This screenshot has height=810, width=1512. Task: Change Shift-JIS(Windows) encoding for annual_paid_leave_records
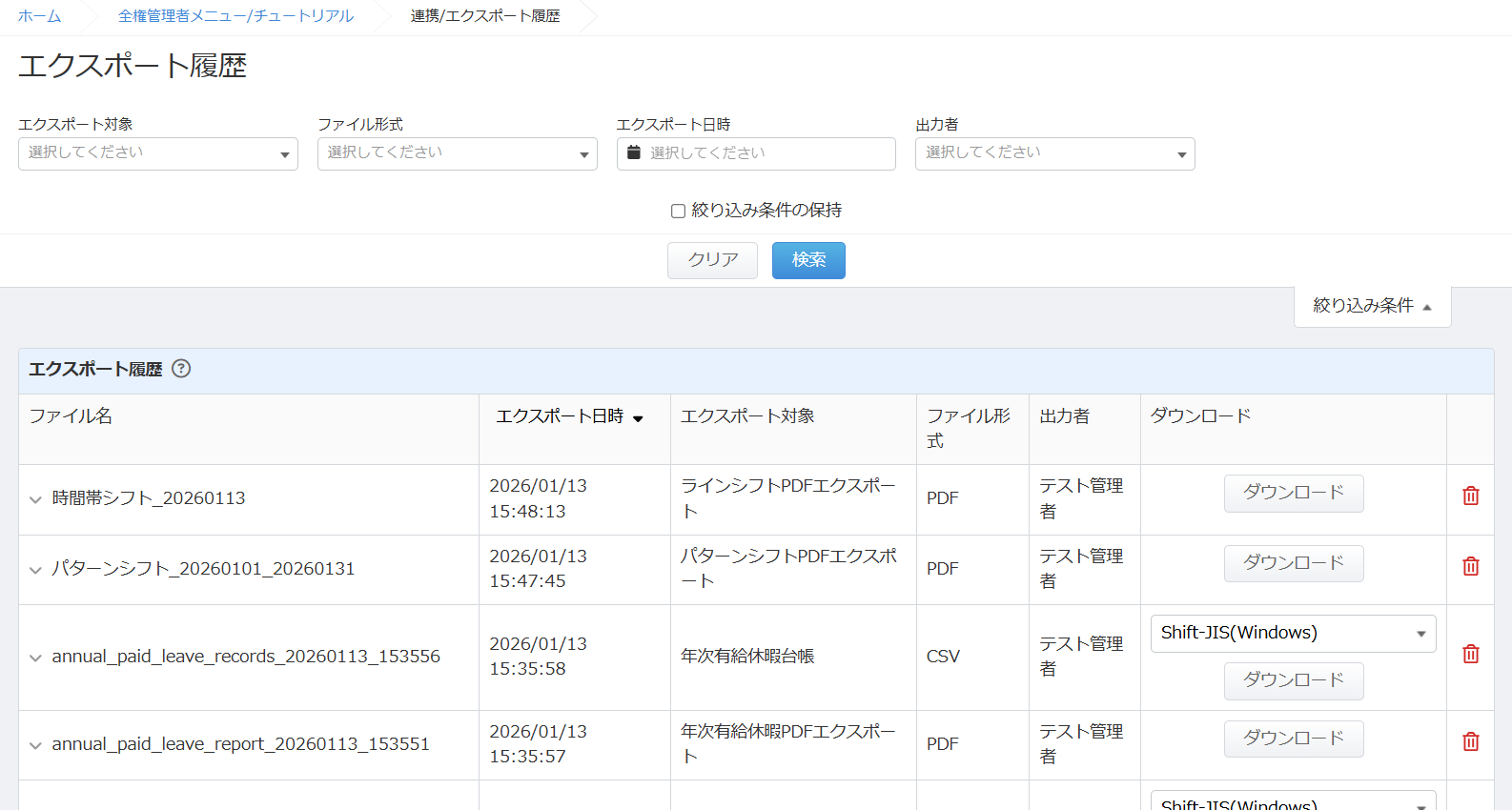click(x=1292, y=634)
